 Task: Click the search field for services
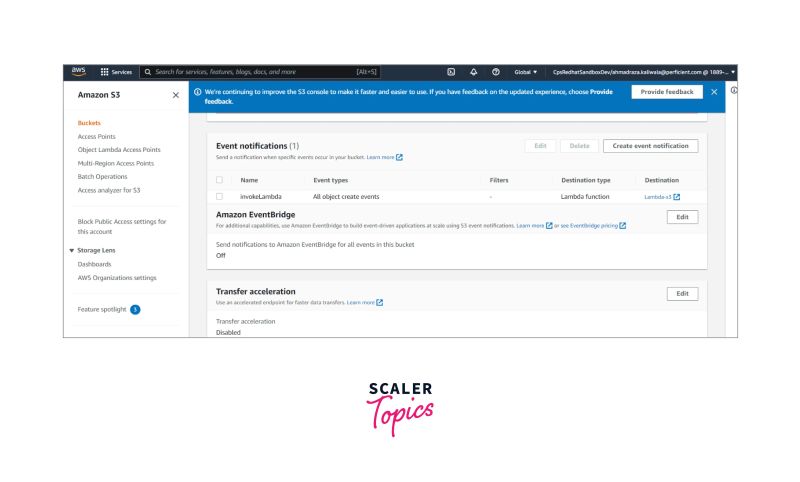coord(260,72)
